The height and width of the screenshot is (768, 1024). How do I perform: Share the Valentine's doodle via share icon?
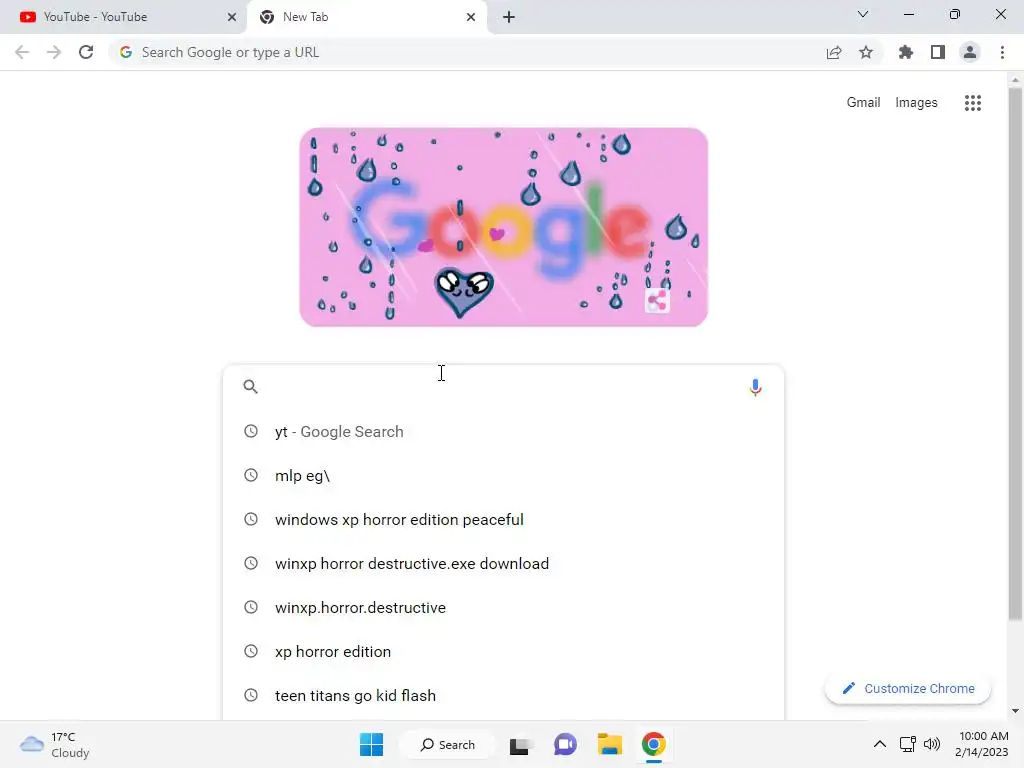pos(658,301)
